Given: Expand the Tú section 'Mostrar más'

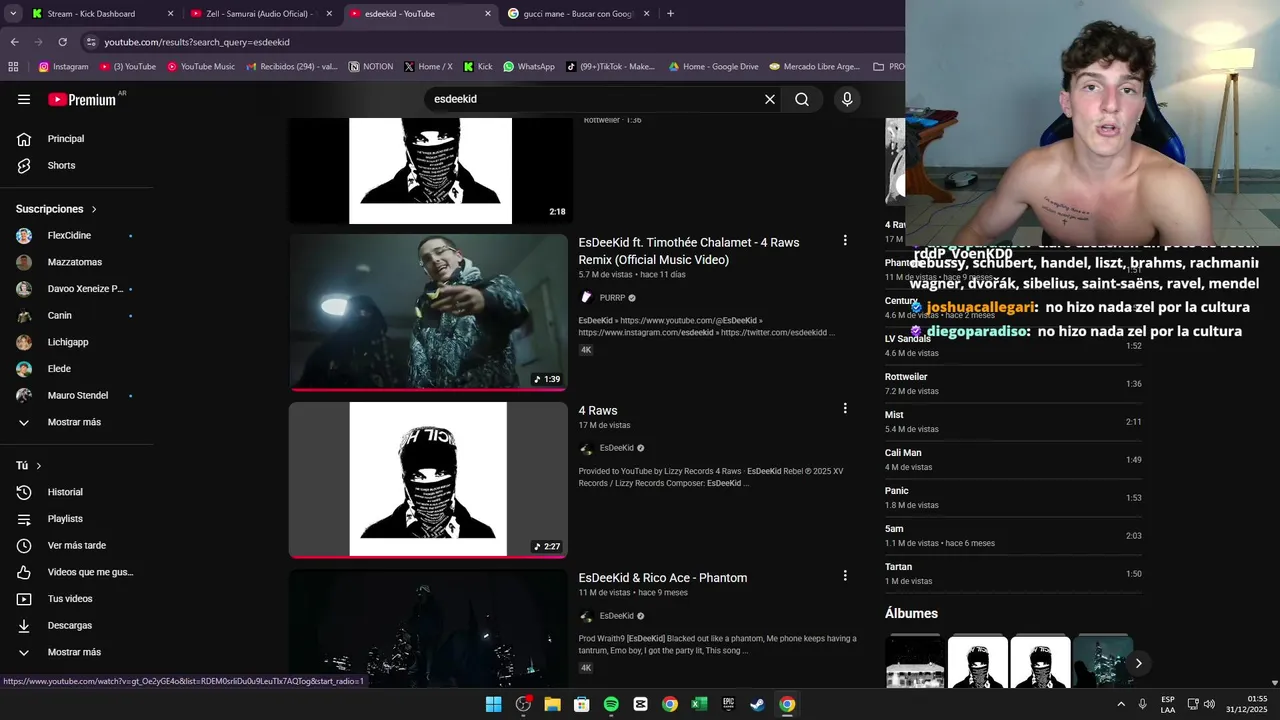Looking at the screenshot, I should (x=76, y=652).
